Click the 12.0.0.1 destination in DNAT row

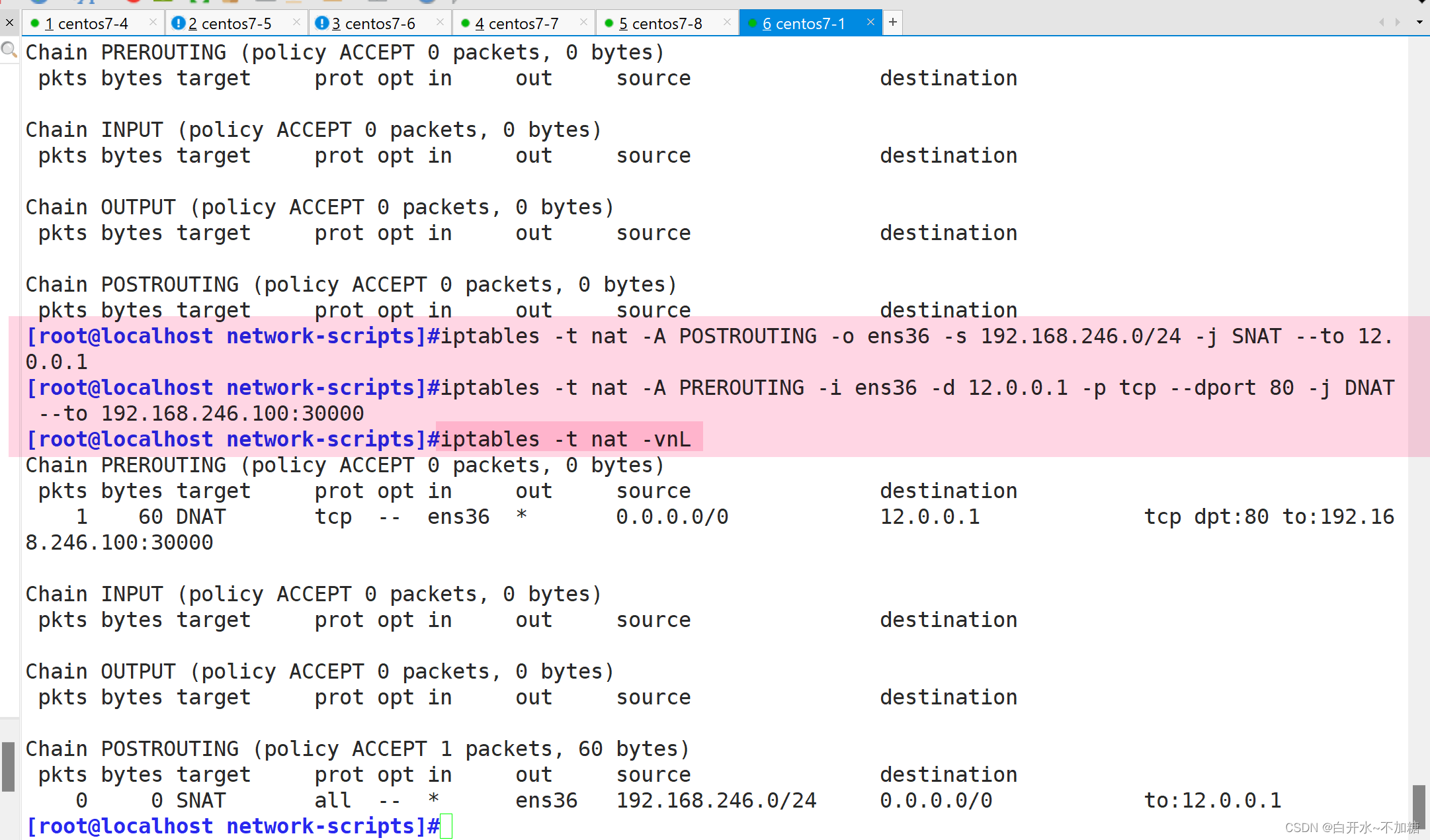coord(930,517)
